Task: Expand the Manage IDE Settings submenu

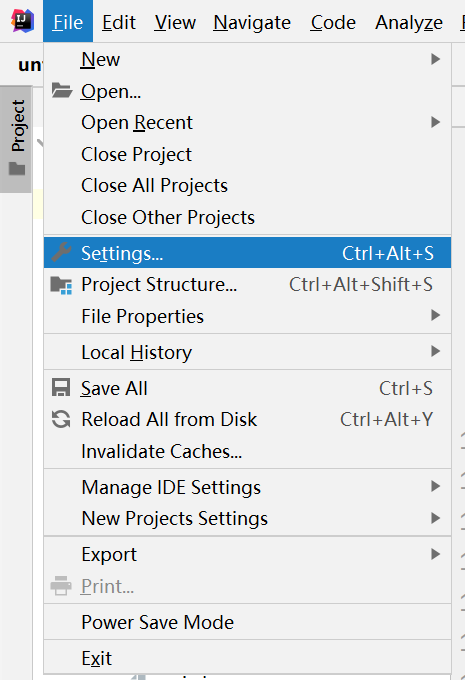Action: 247,487
